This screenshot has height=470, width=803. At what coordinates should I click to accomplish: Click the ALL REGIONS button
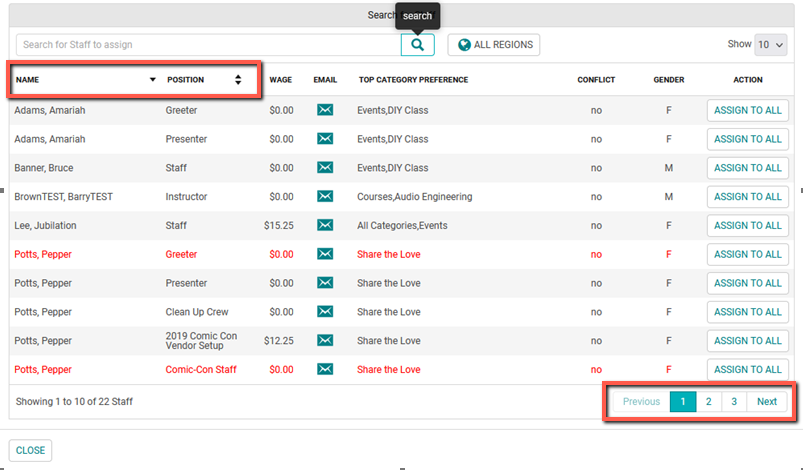[x=494, y=45]
